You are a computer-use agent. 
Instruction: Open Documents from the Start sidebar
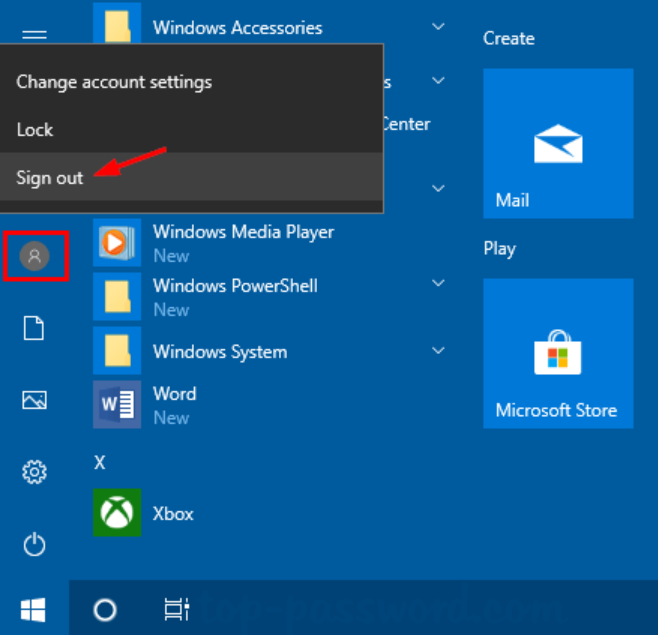34,327
